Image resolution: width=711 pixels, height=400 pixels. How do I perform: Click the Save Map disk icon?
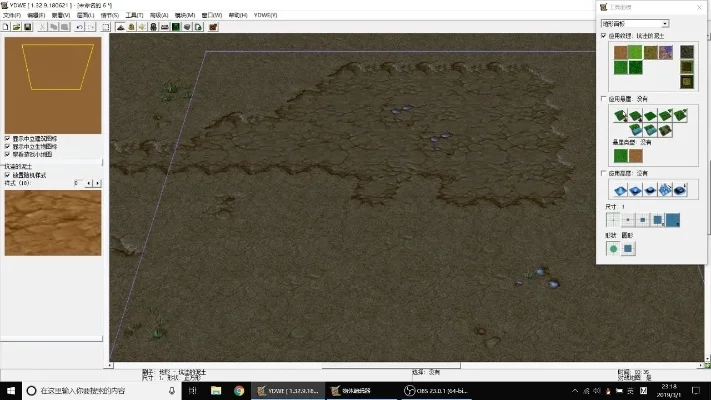pyautogui.click(x=28, y=27)
